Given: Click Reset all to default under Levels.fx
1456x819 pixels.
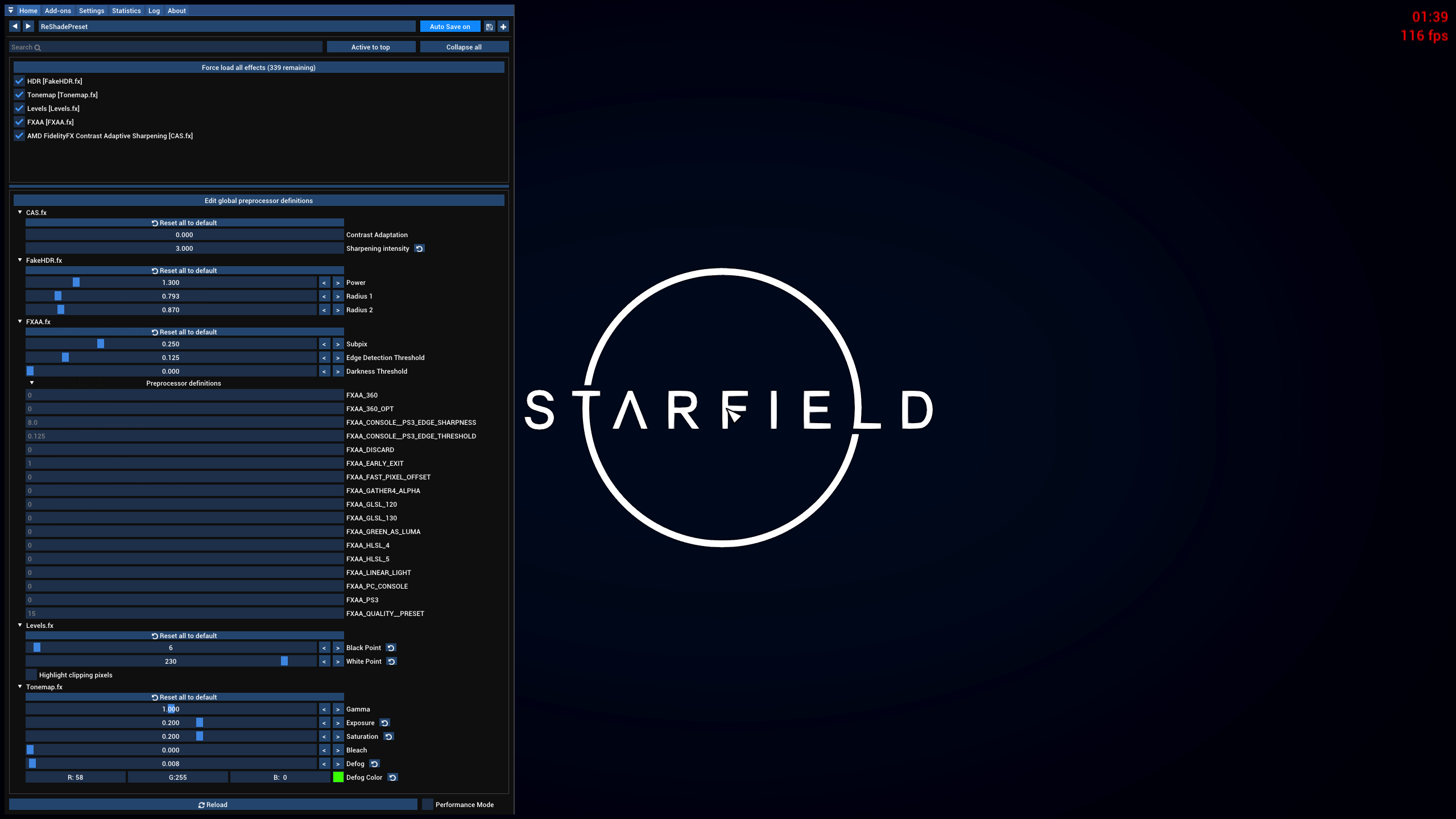Looking at the screenshot, I should (x=184, y=635).
